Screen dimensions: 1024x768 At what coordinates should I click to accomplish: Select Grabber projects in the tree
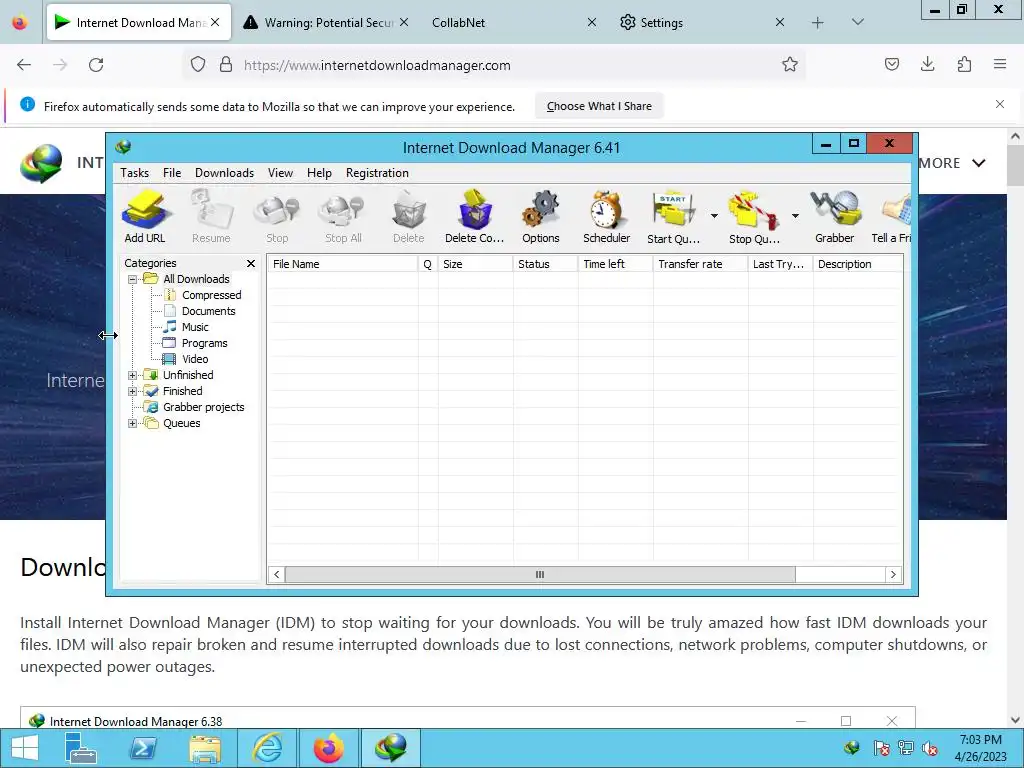pyautogui.click(x=203, y=407)
